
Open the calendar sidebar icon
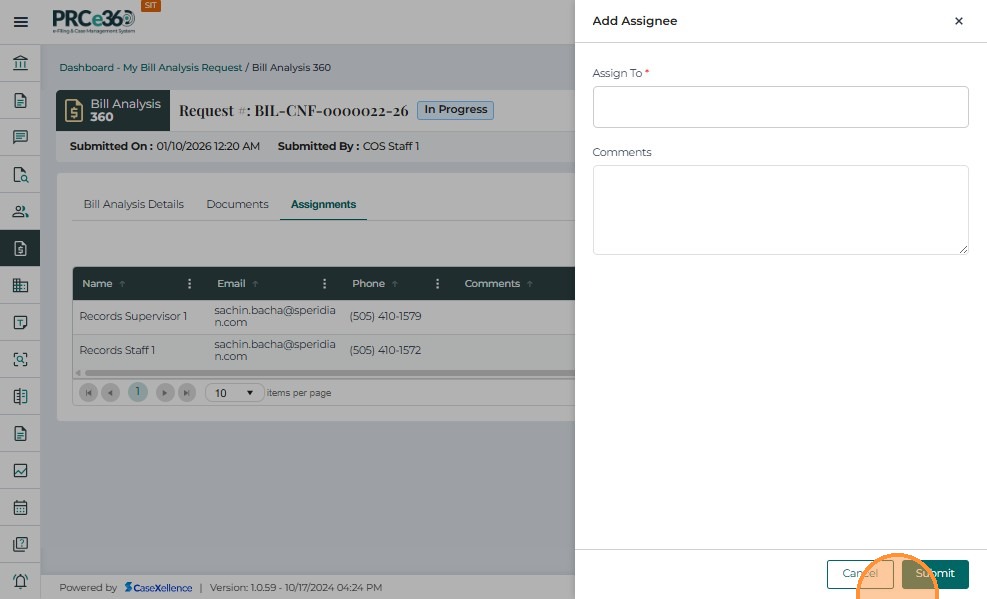tap(20, 507)
